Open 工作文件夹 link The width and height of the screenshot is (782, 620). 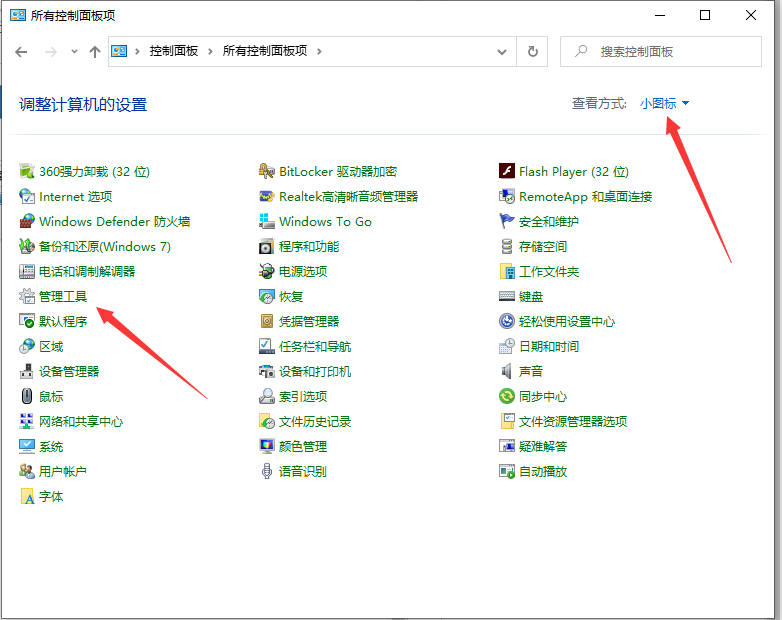(x=549, y=271)
